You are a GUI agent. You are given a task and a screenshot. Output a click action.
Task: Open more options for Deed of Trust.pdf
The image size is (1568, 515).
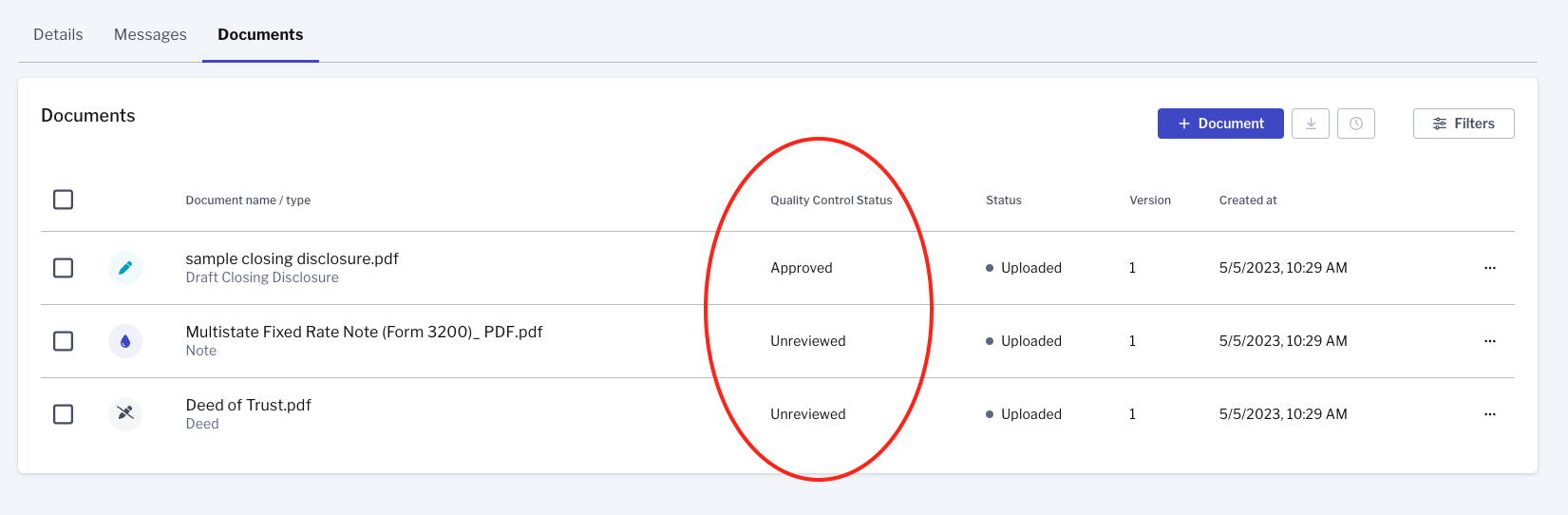coord(1489,414)
